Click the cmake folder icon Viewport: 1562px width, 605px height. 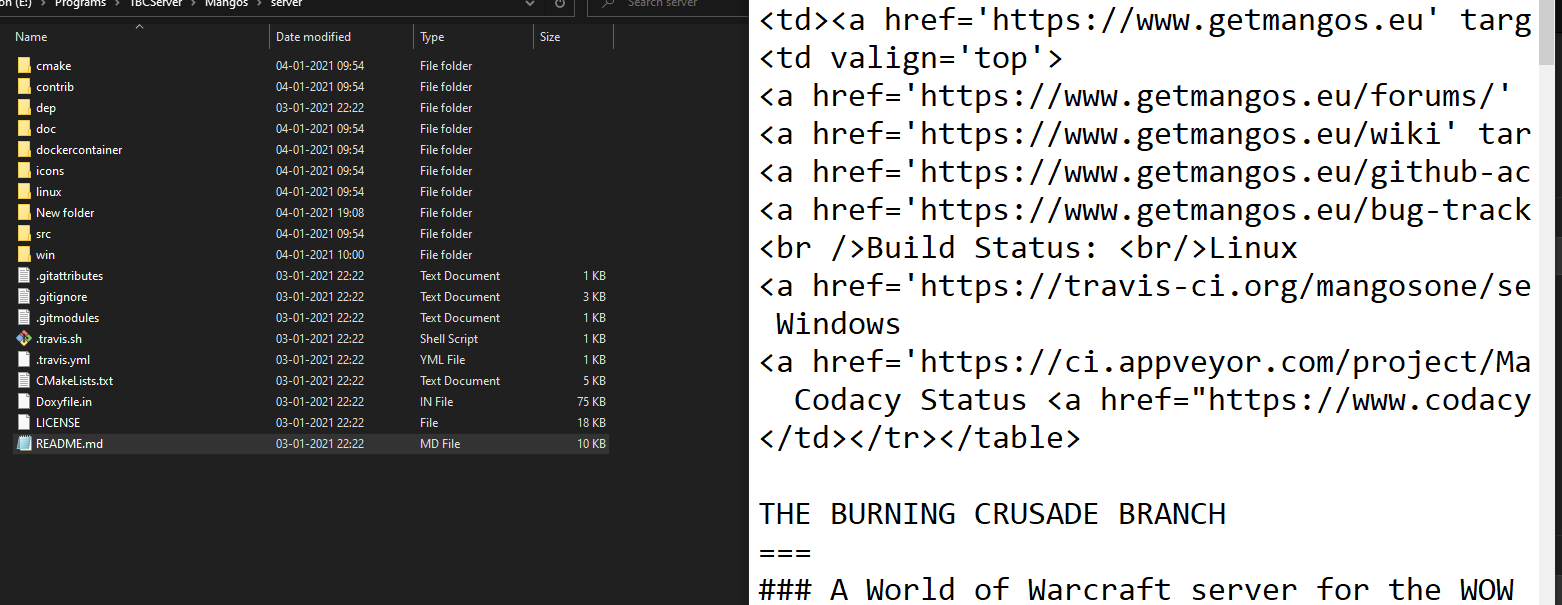pos(24,66)
